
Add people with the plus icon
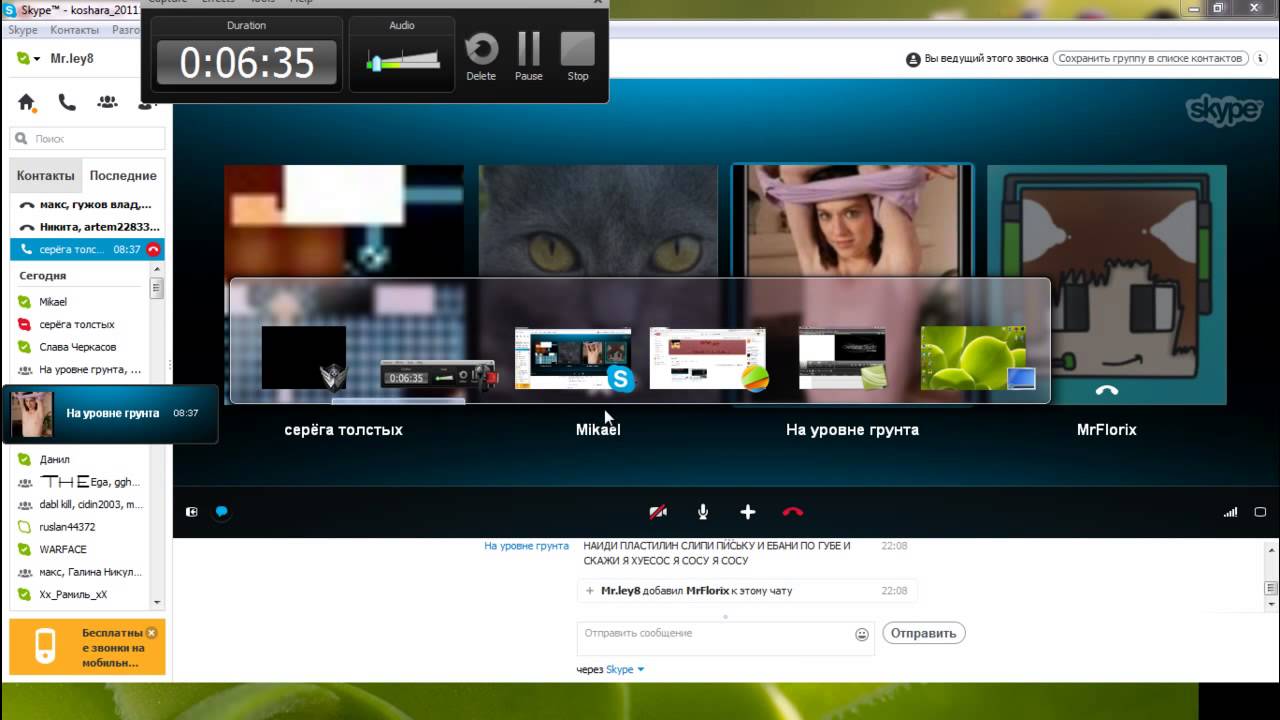pos(748,512)
